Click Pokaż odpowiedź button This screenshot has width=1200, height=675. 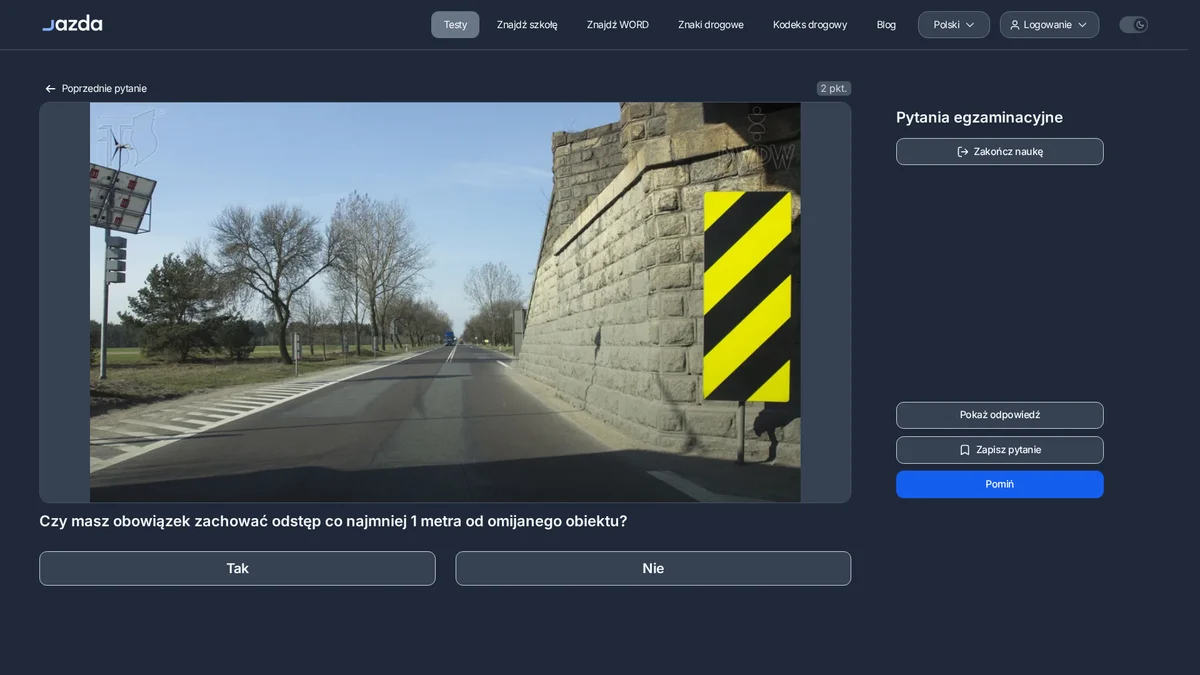point(1000,415)
